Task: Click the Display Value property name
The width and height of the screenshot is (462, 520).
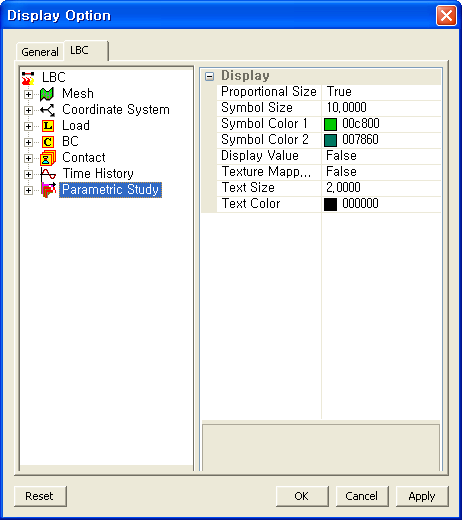Action: (x=260, y=156)
